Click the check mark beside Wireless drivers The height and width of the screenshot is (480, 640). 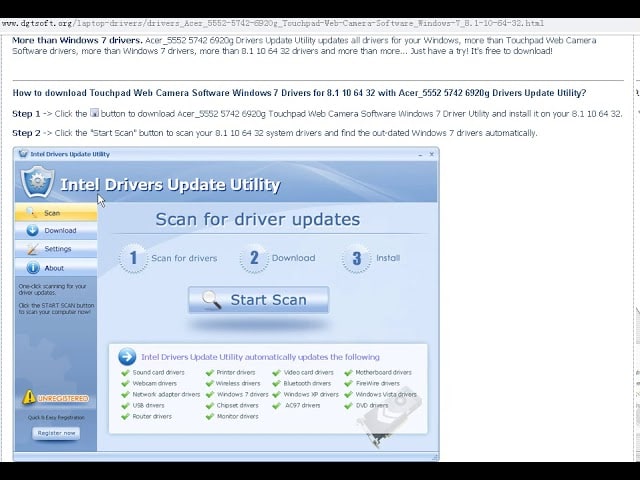tap(210, 383)
